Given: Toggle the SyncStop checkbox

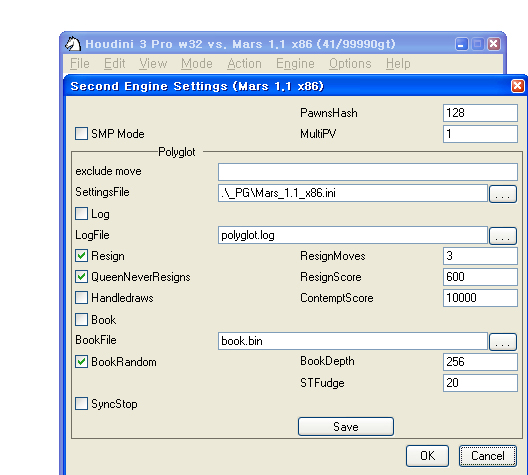Looking at the screenshot, I should click(81, 404).
